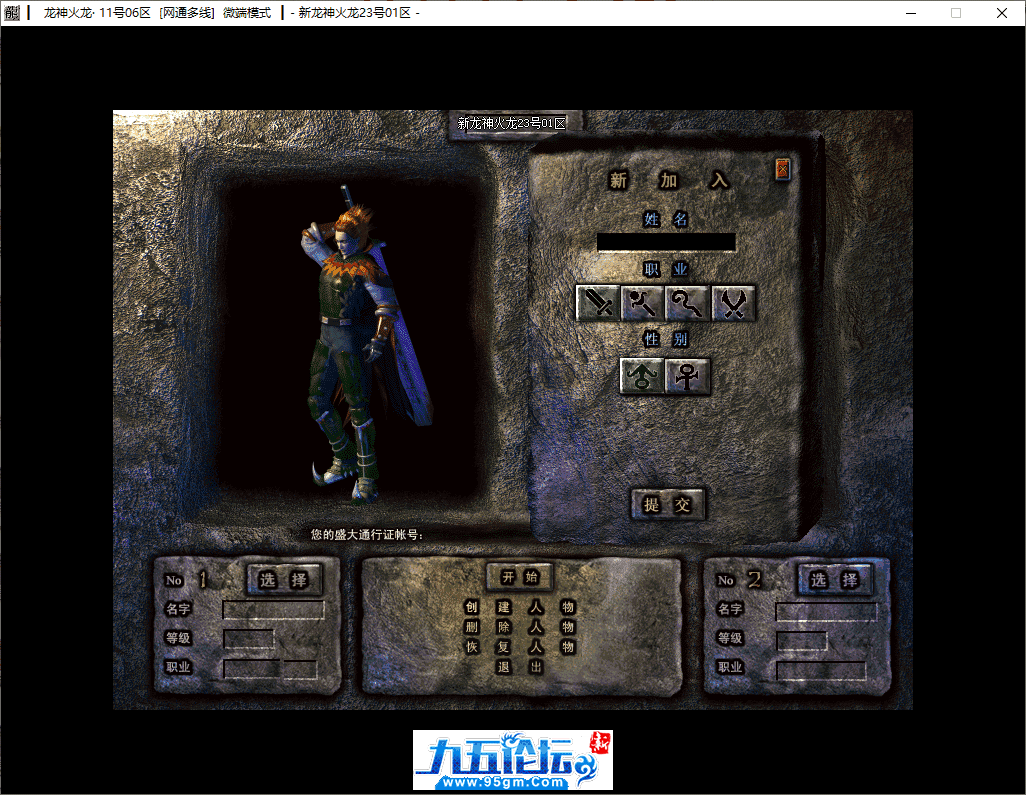
Task: Choose 删除人物 to delete a character
Action: [520, 627]
